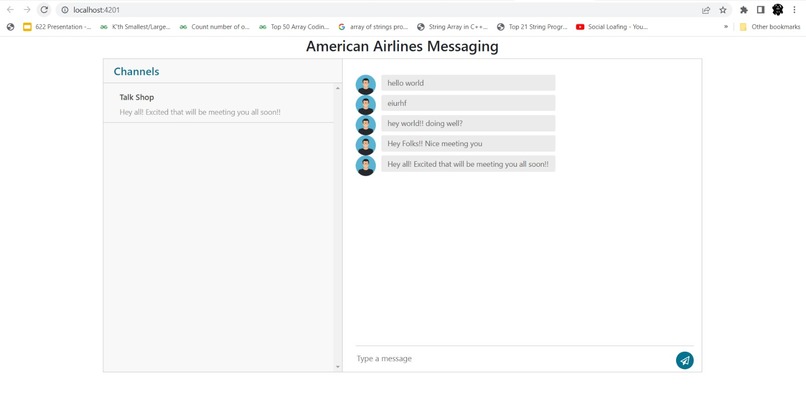Image resolution: width=806 pixels, height=402 pixels.
Task: Open the globe bookmark before 622 Presentation
Action: (10, 27)
